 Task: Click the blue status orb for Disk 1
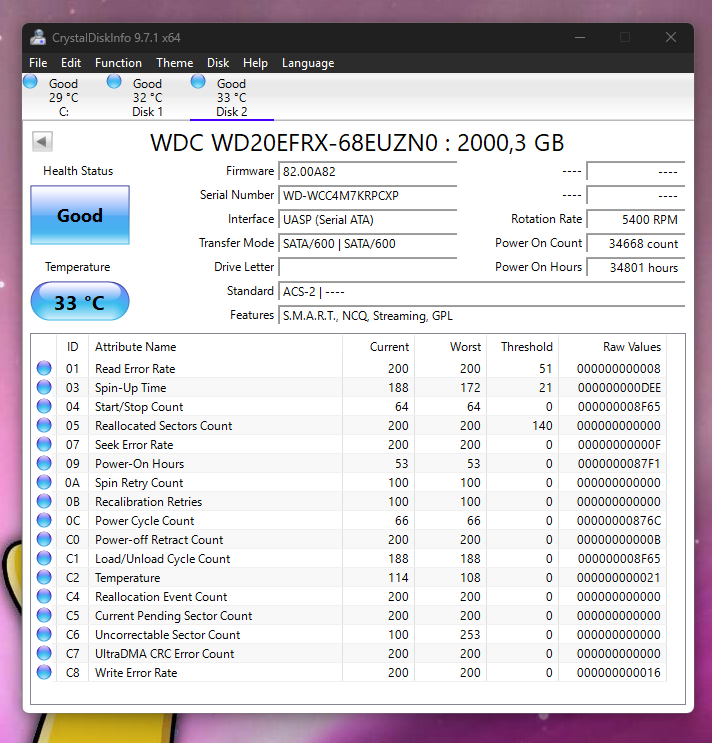click(114, 82)
